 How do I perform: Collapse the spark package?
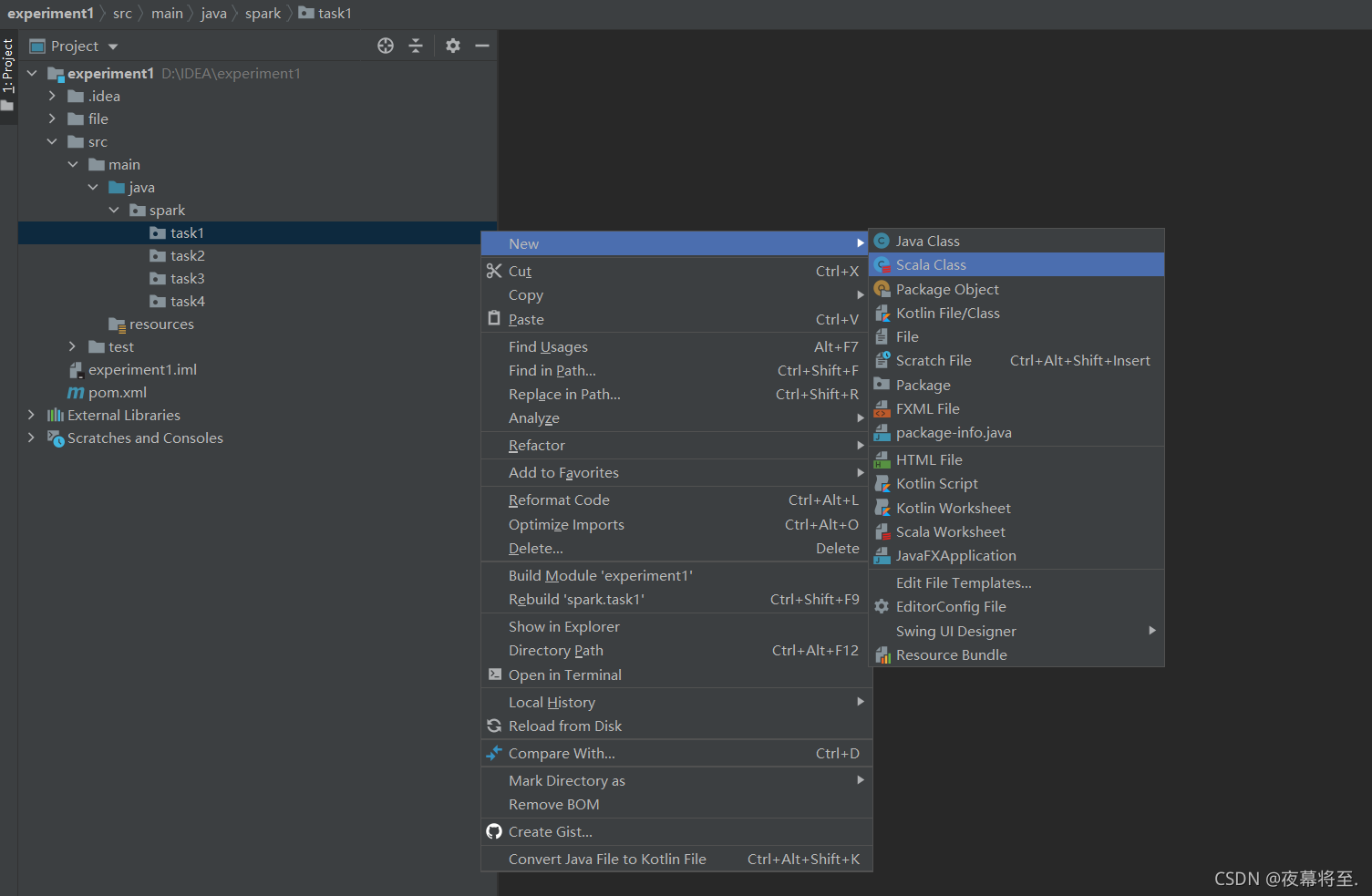point(114,210)
